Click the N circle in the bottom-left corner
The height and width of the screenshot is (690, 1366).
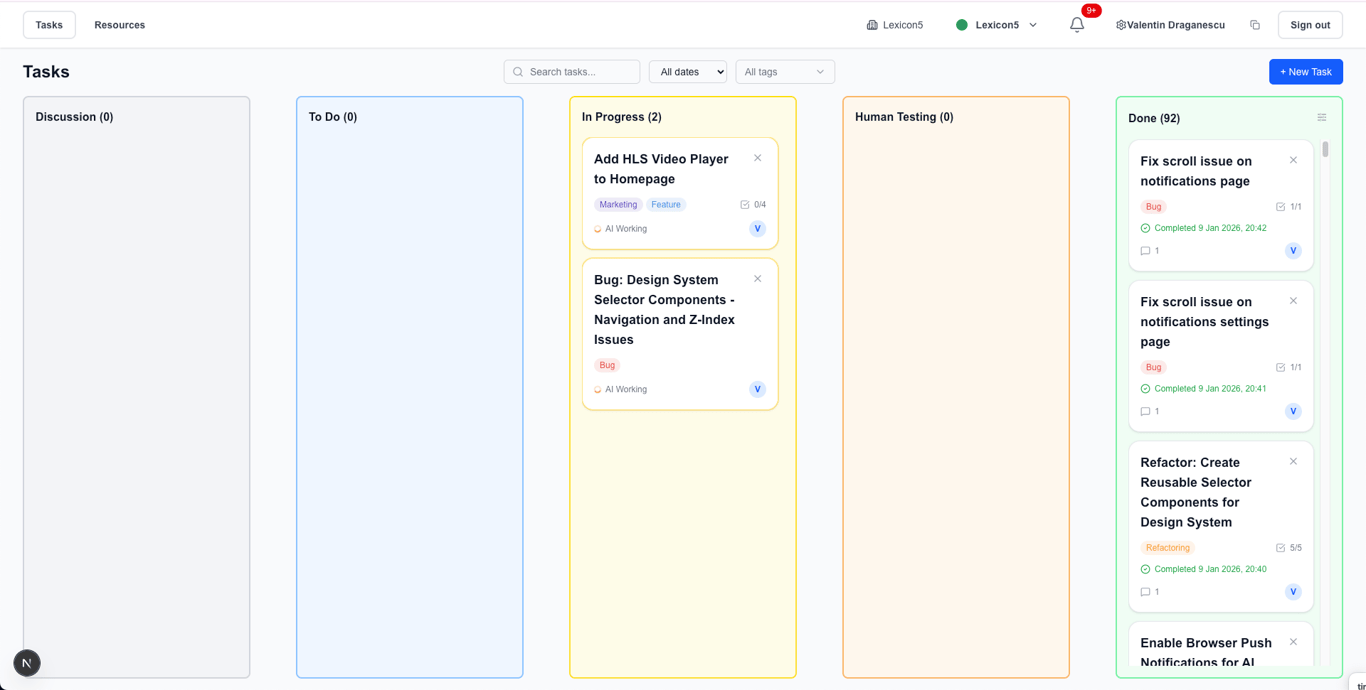click(x=26, y=663)
